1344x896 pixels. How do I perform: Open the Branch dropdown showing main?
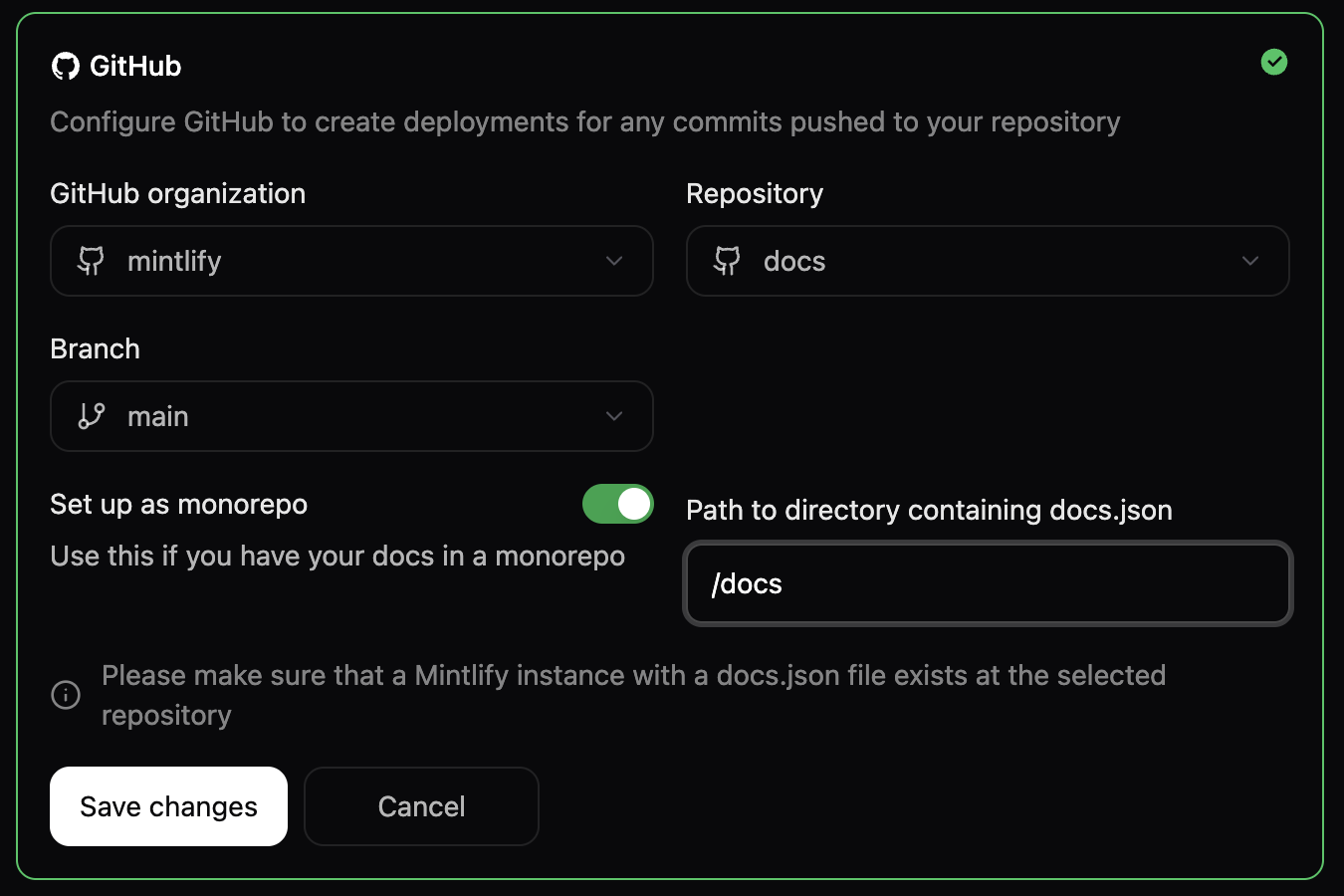351,416
